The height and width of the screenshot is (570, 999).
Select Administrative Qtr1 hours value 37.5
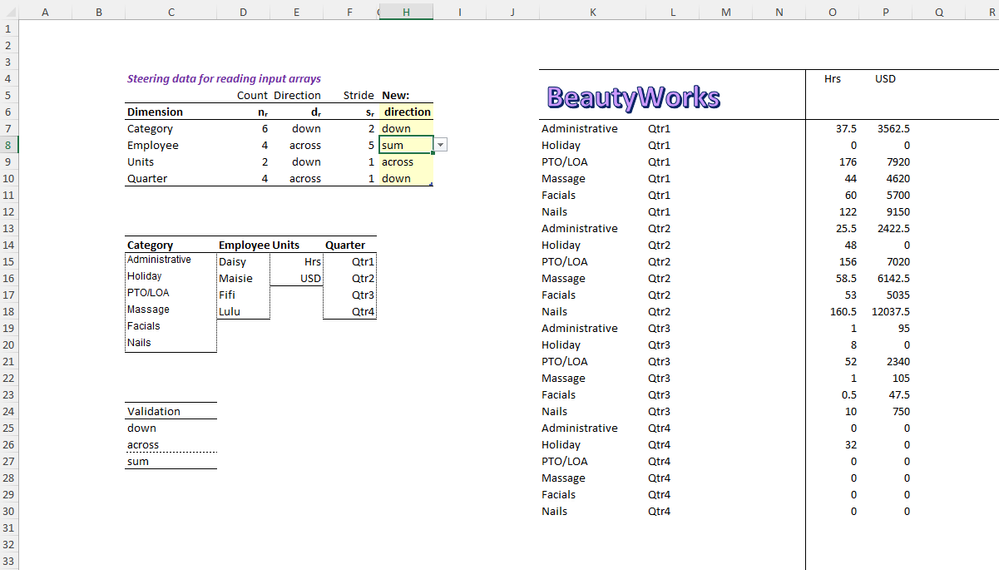846,129
